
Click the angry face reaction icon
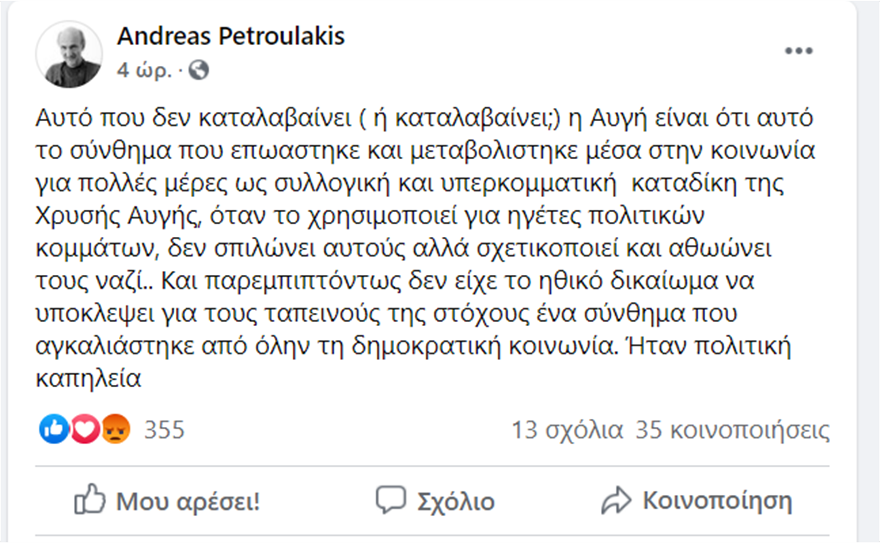(116, 429)
